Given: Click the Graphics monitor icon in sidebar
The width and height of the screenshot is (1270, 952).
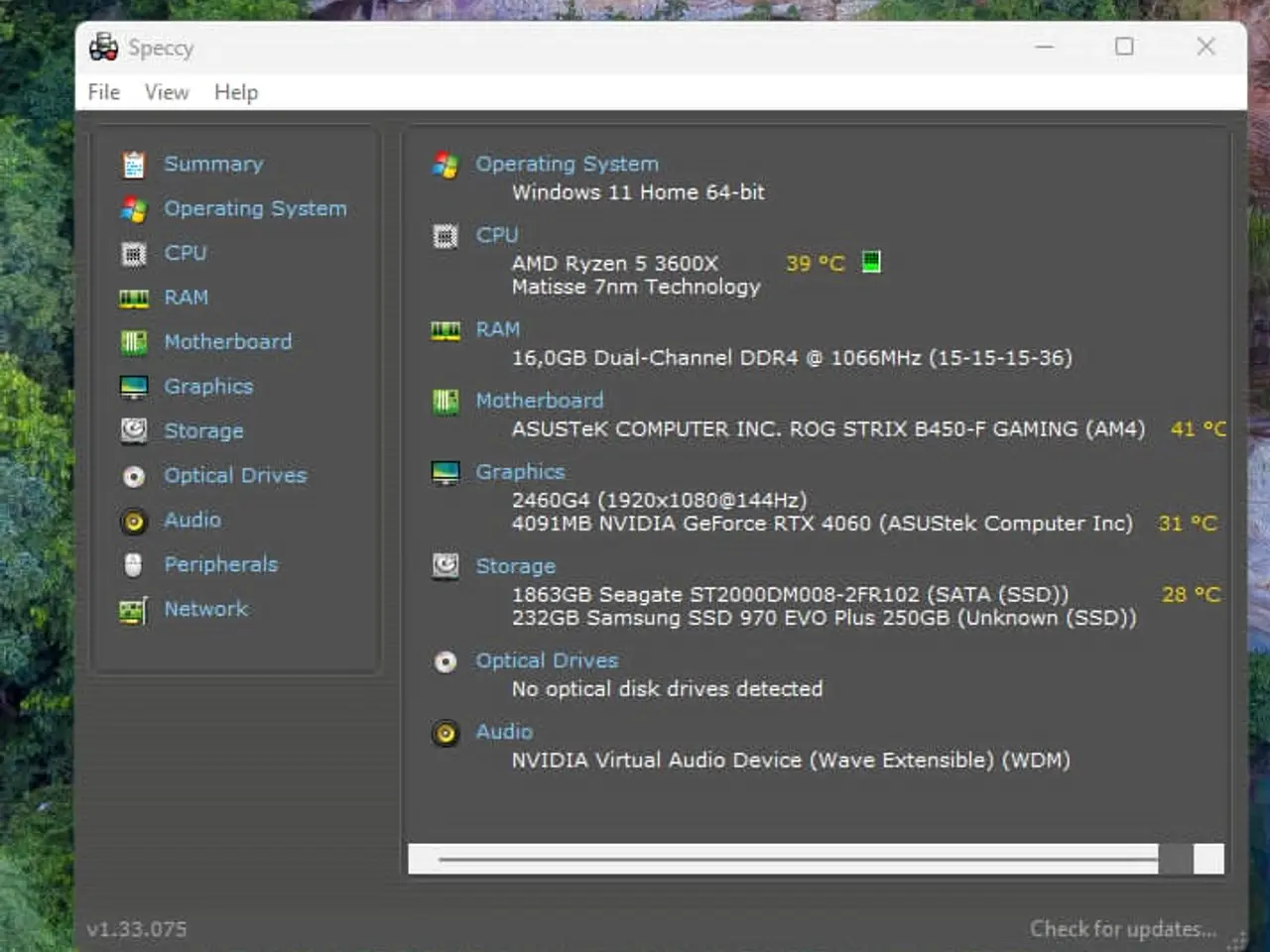Looking at the screenshot, I should [134, 387].
